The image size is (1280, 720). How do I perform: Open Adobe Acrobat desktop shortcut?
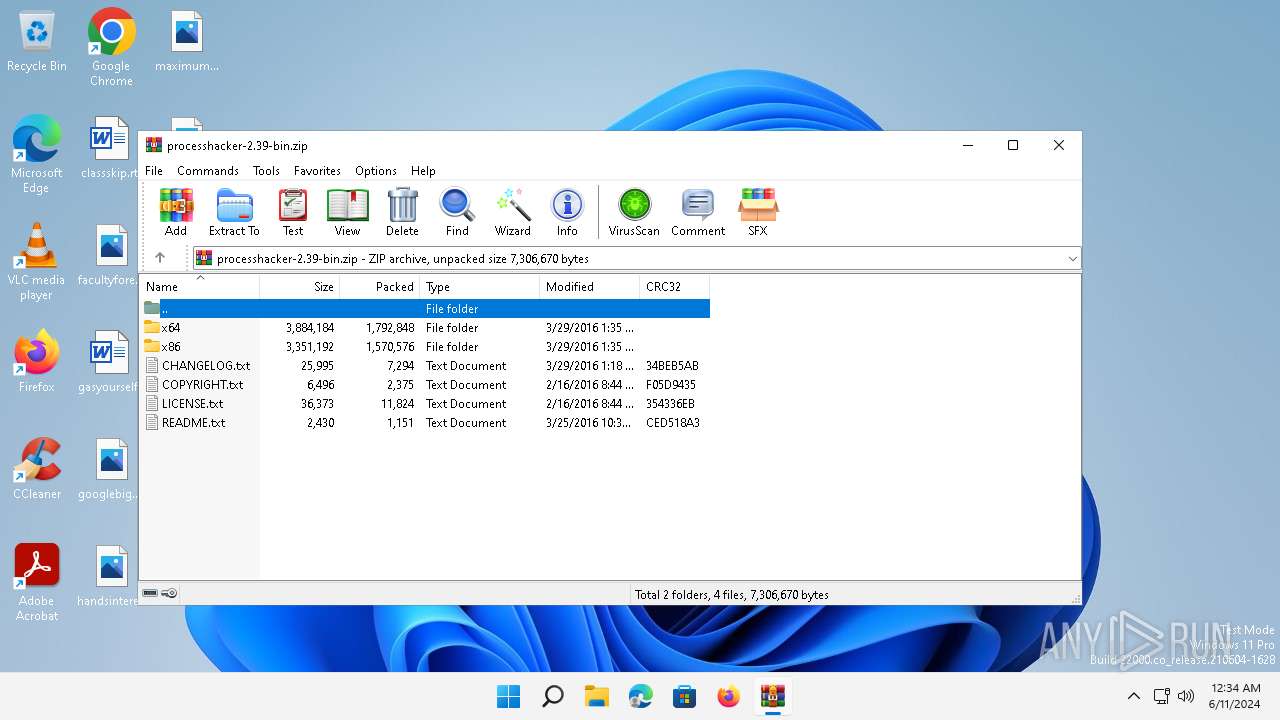[37, 582]
